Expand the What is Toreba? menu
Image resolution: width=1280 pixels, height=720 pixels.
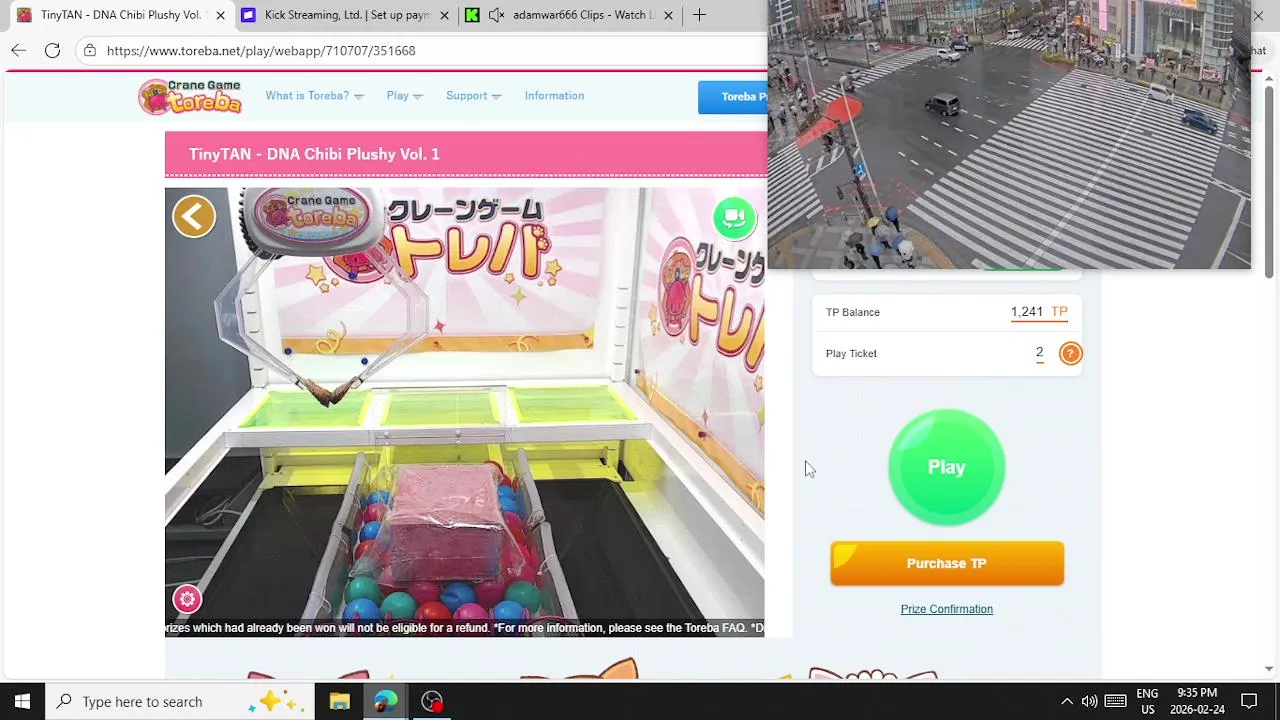pos(314,96)
